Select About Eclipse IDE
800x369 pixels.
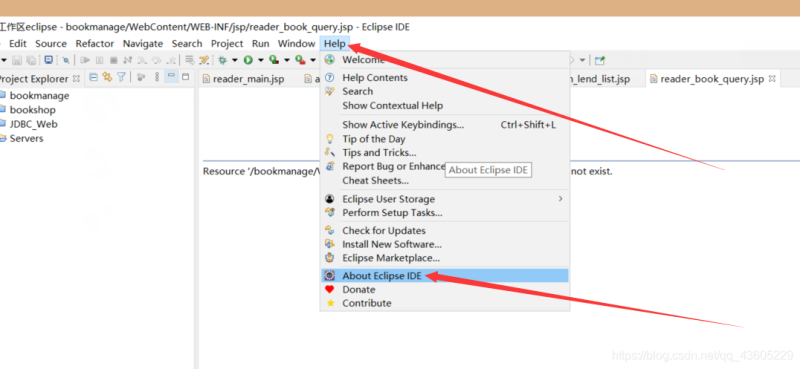point(444,276)
